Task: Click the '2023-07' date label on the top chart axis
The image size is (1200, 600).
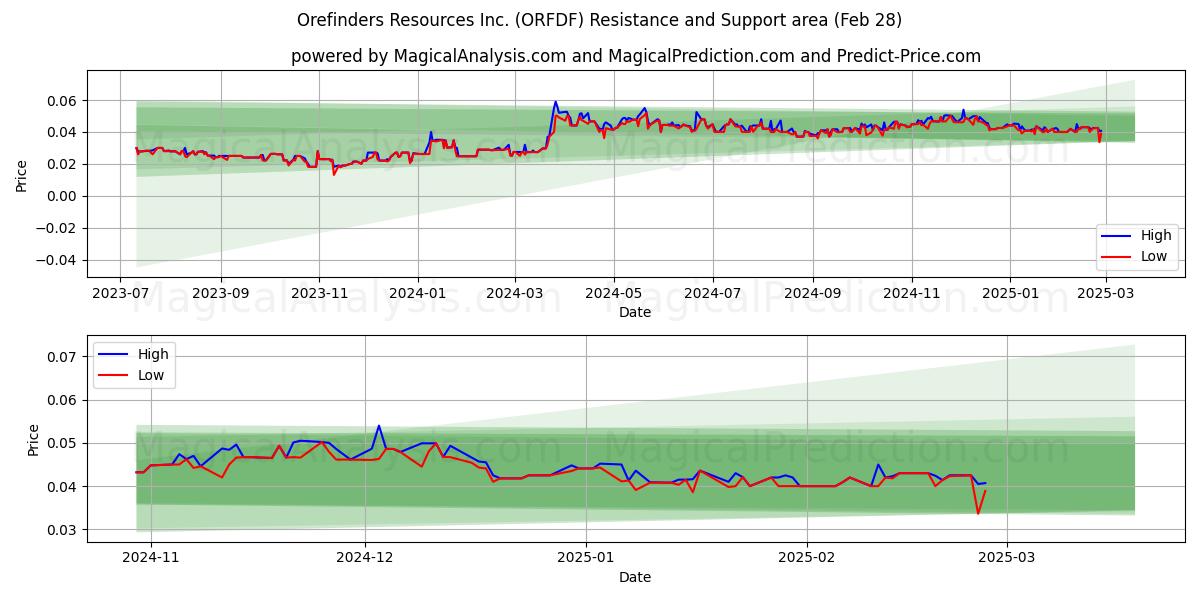Action: click(120, 294)
